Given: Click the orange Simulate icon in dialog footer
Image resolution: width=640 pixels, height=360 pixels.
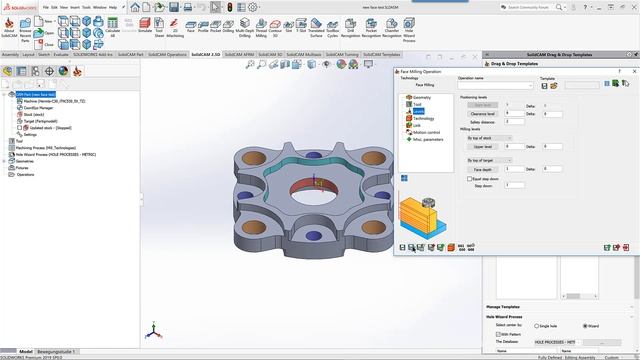Looking at the screenshot, I should tap(451, 247).
